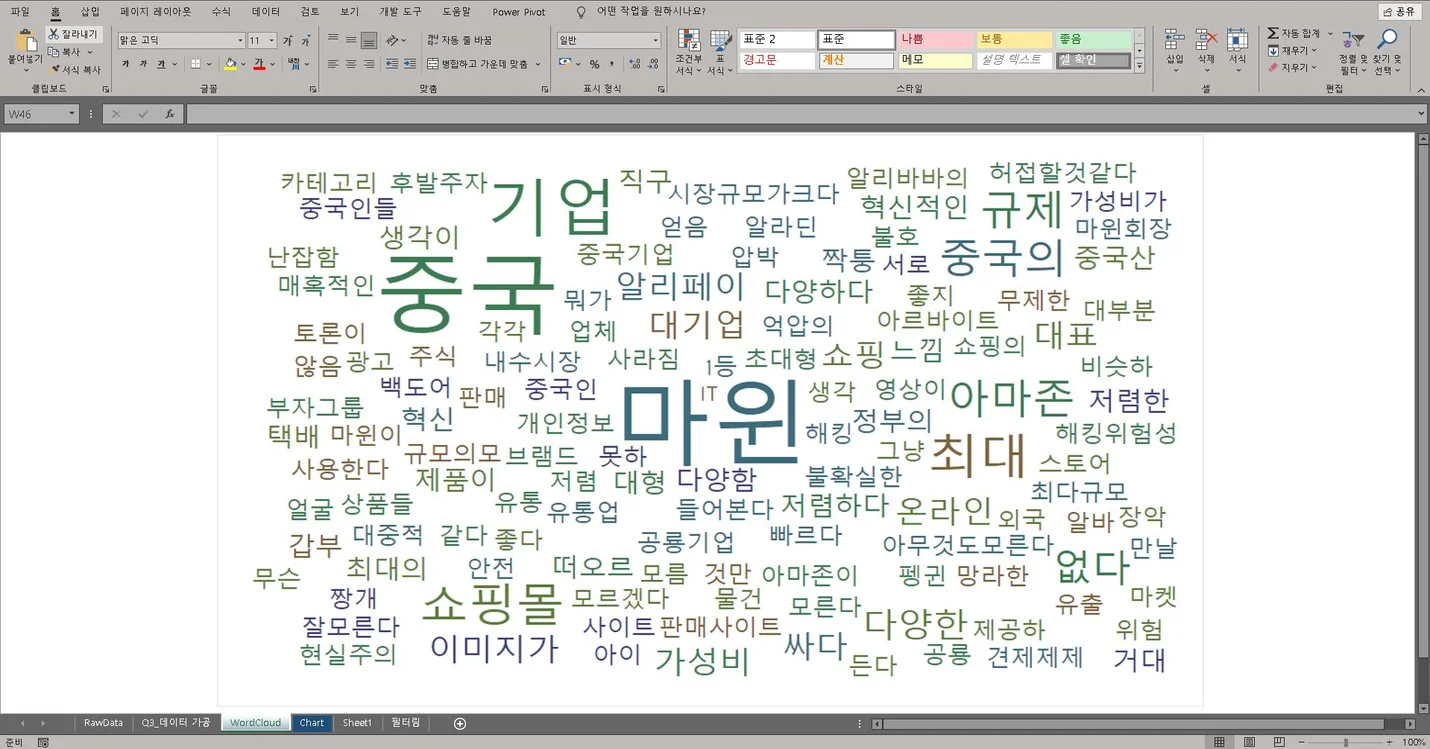Click increase indent icon
The width and height of the screenshot is (1430, 749).
tap(409, 64)
